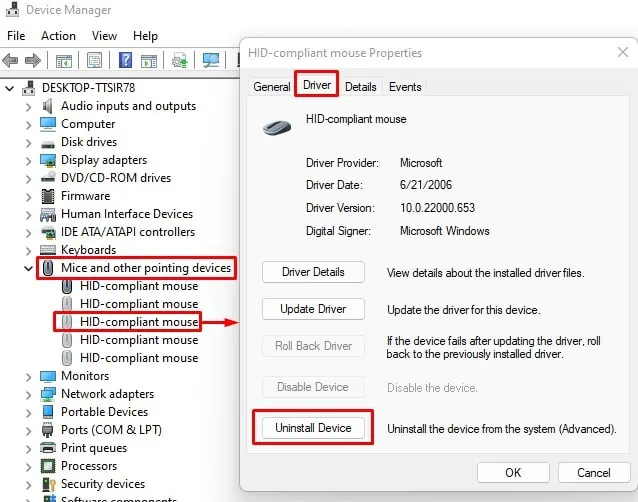Click the Monitors category icon
638x502 pixels.
pos(48,376)
